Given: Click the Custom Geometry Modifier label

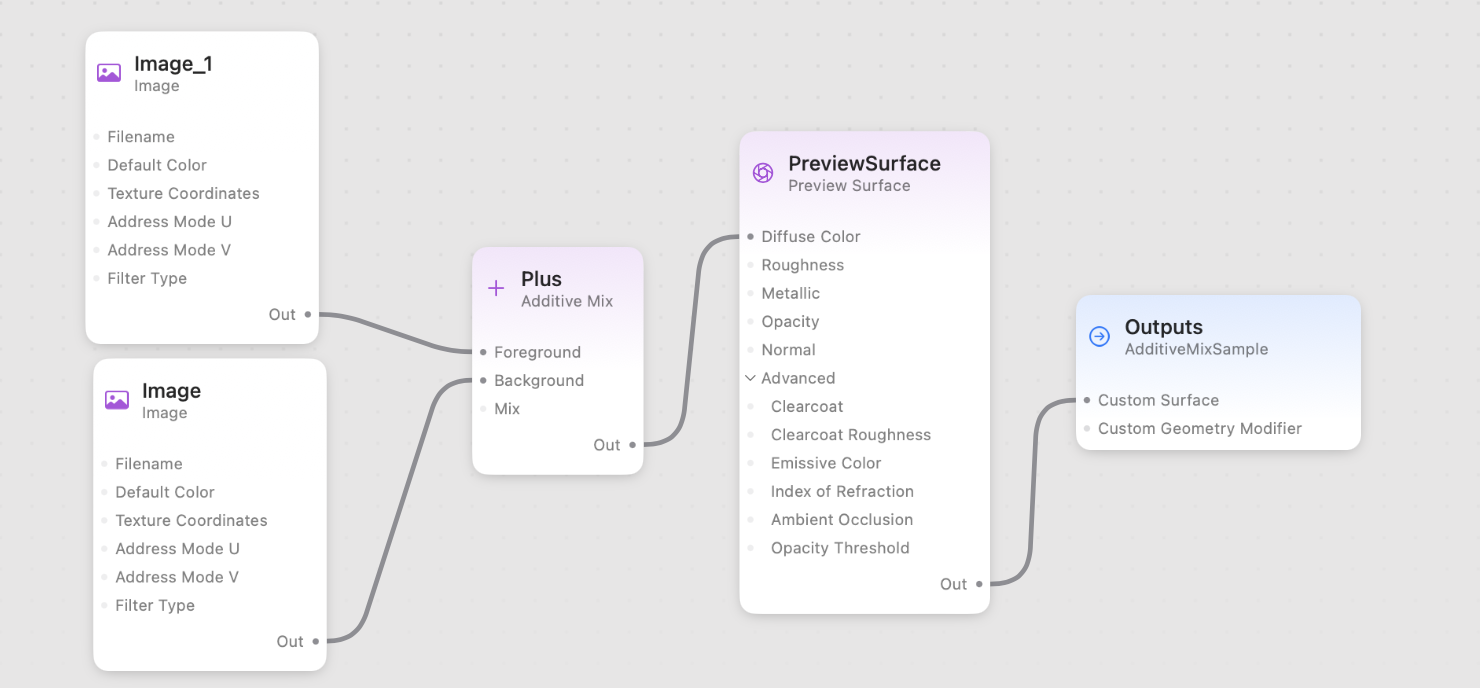Looking at the screenshot, I should 1201,428.
